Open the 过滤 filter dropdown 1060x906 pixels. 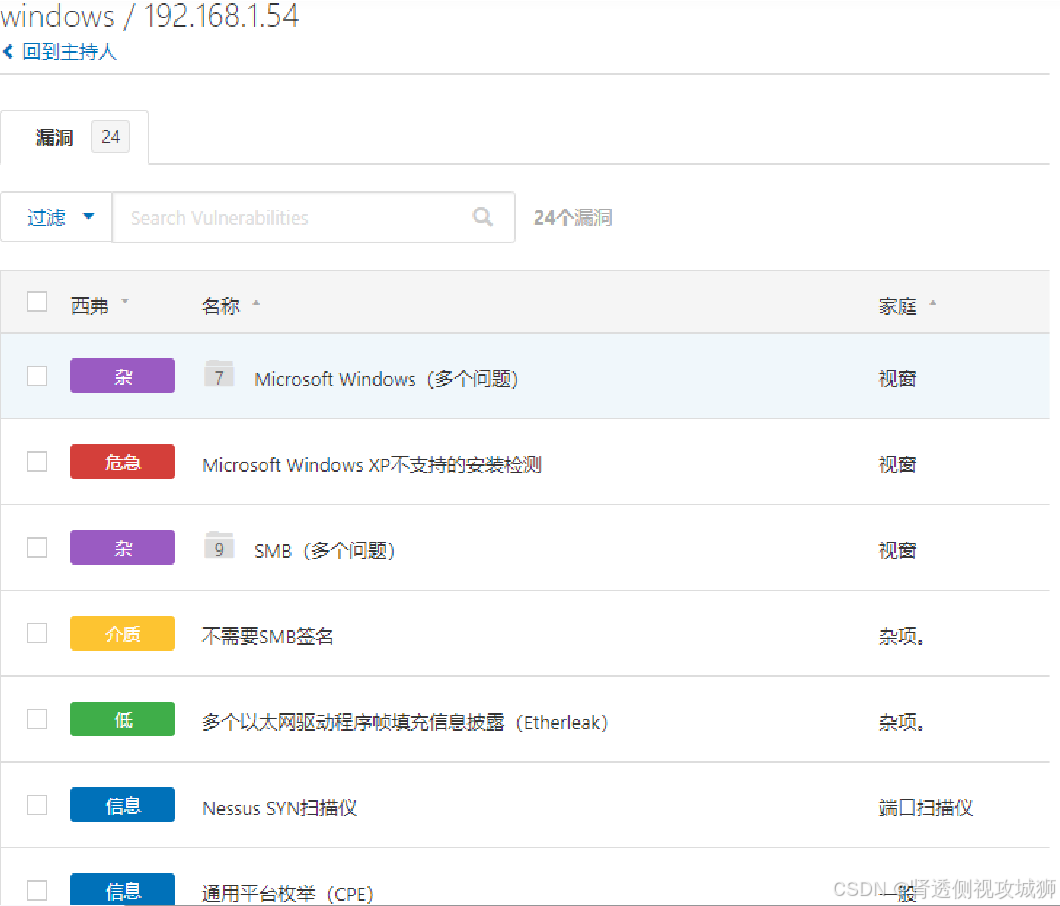57,217
